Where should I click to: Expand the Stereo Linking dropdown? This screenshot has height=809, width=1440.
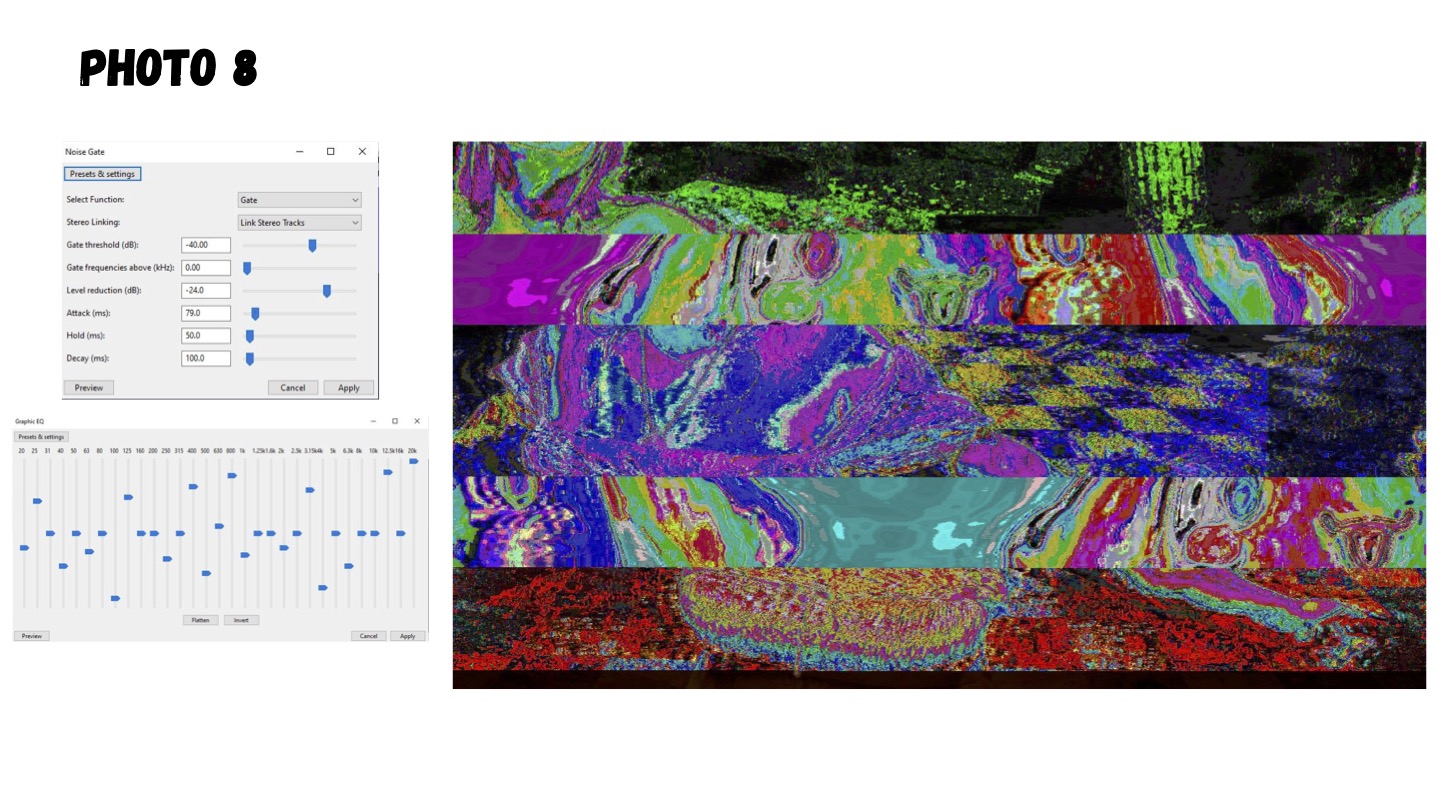pos(299,223)
